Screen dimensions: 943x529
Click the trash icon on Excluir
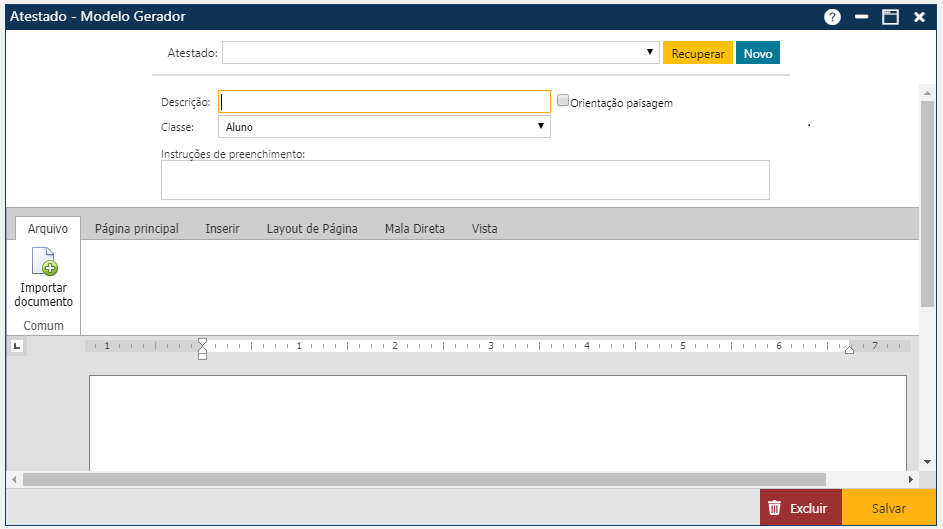774,508
